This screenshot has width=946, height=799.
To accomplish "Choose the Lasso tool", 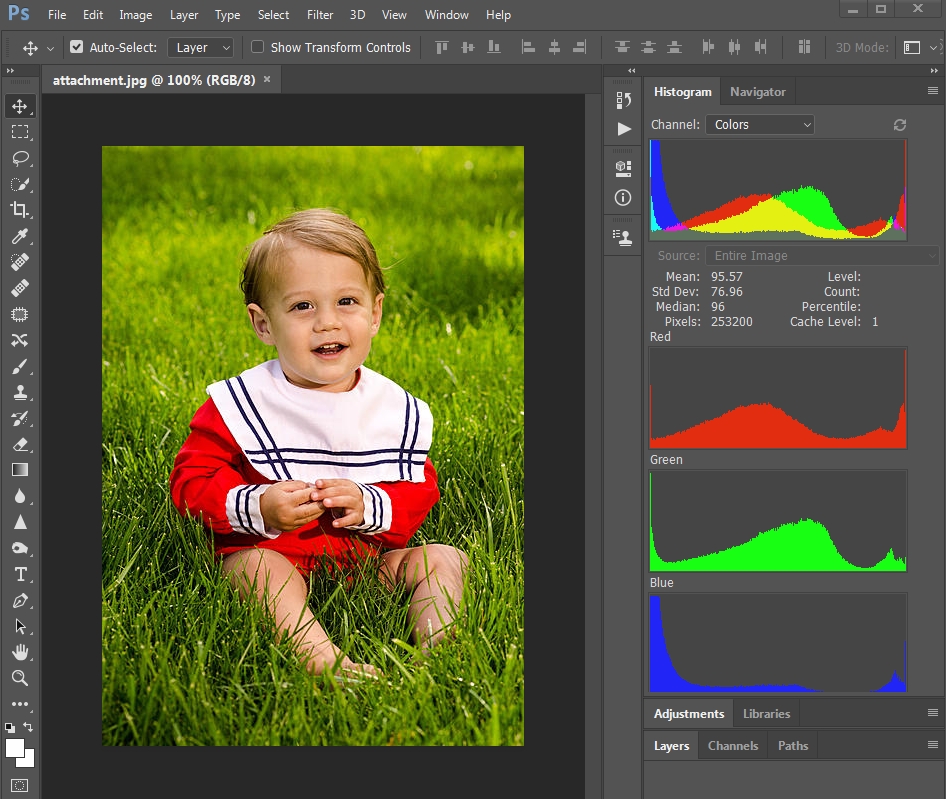I will pos(20,158).
